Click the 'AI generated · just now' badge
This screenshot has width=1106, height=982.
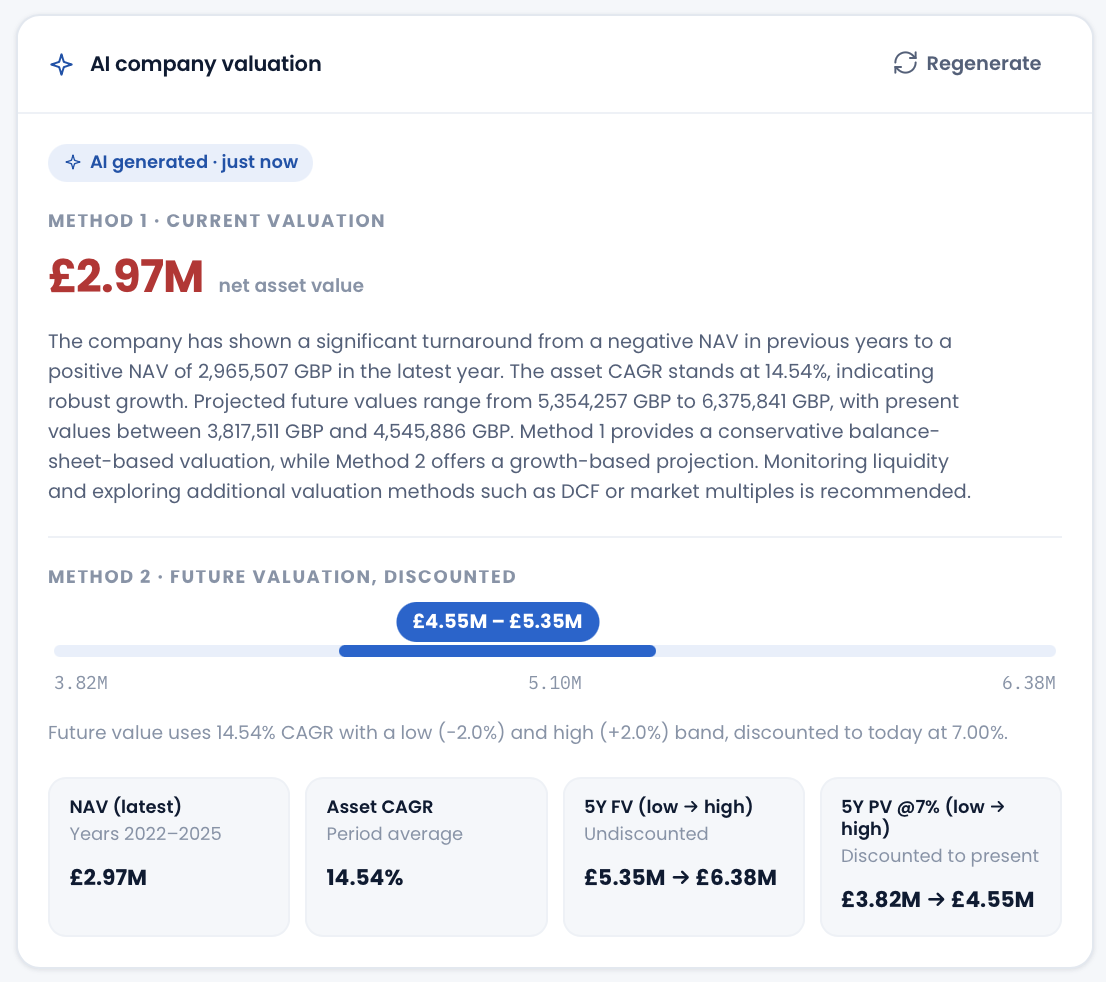click(181, 162)
